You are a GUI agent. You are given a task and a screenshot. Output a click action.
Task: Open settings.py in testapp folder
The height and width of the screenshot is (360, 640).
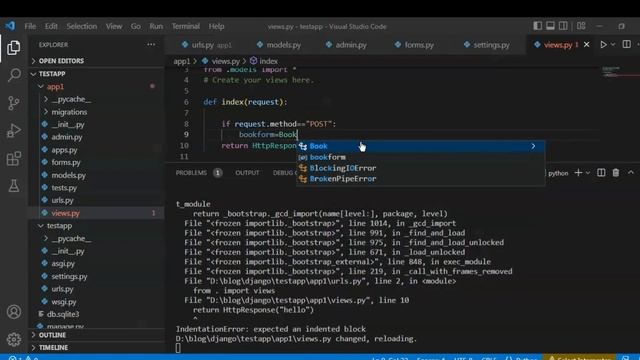click(x=69, y=276)
